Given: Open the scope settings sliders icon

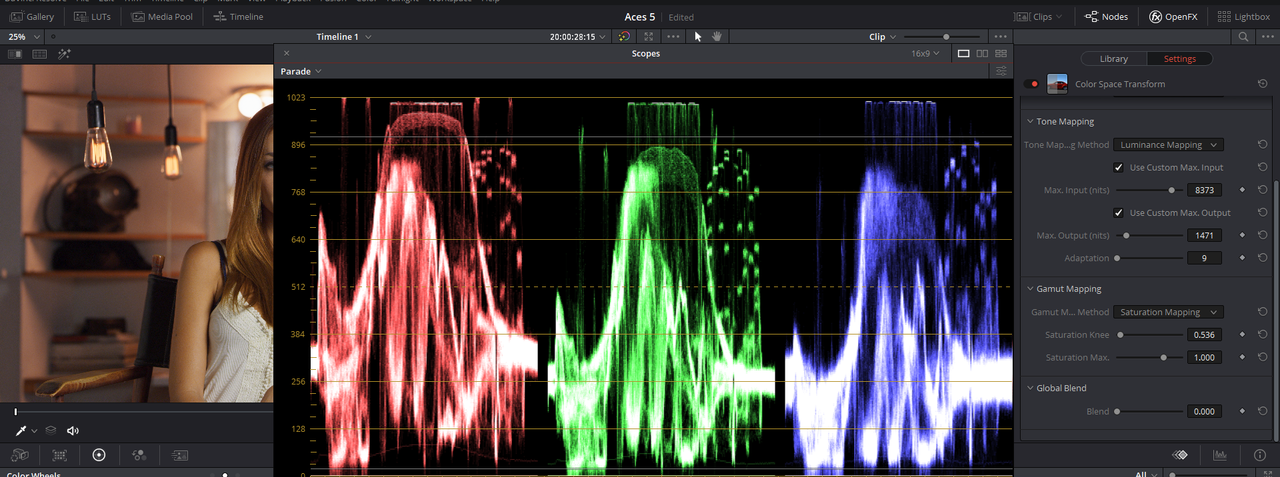Looking at the screenshot, I should [1002, 71].
